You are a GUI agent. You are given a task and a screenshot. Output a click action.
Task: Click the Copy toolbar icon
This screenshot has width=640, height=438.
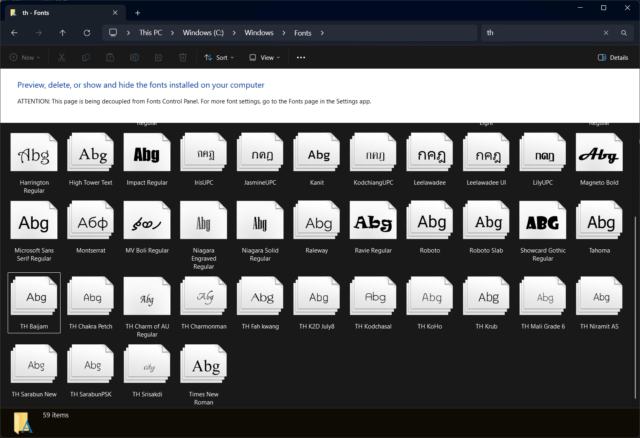(x=86, y=58)
